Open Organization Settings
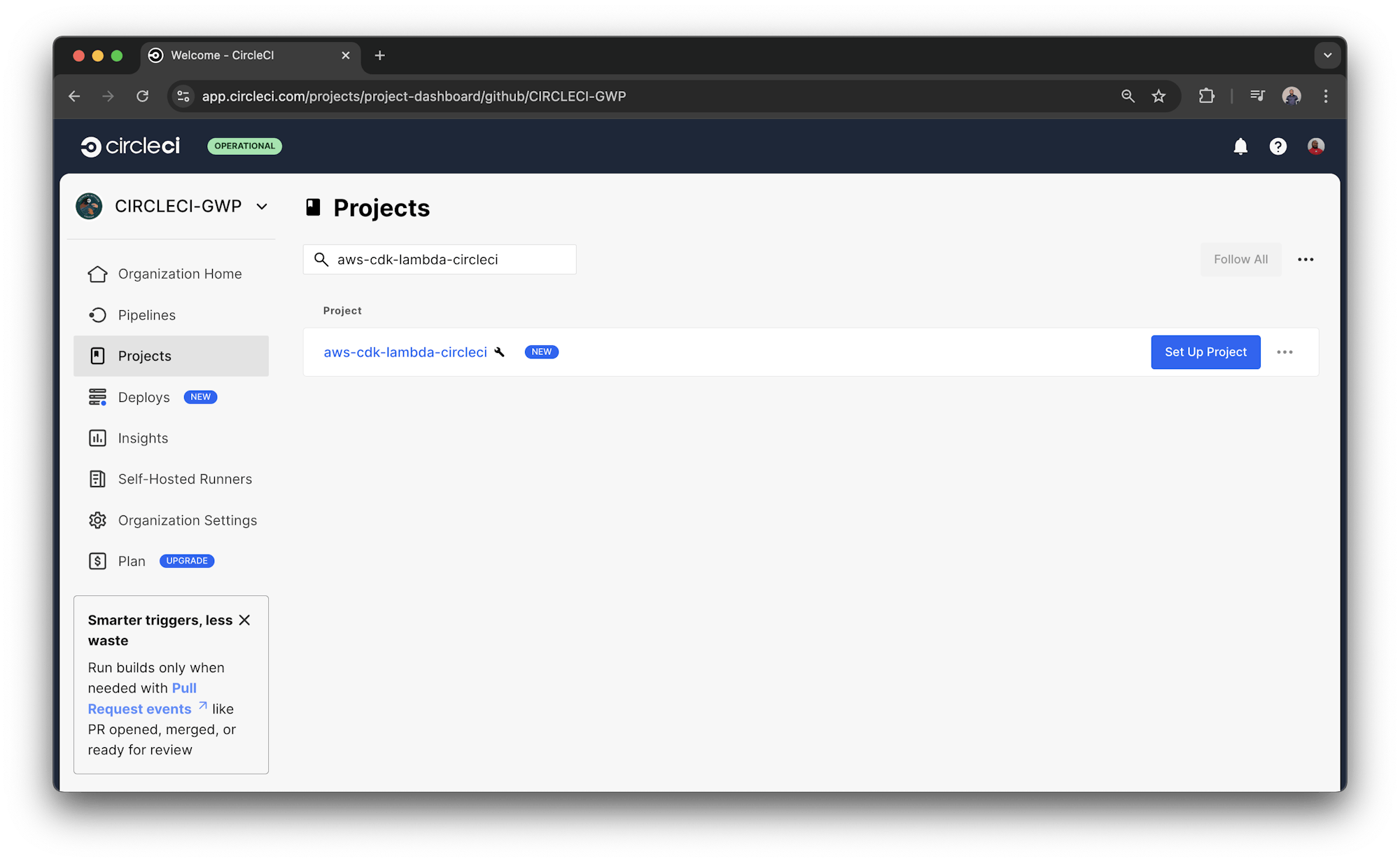 (x=187, y=520)
